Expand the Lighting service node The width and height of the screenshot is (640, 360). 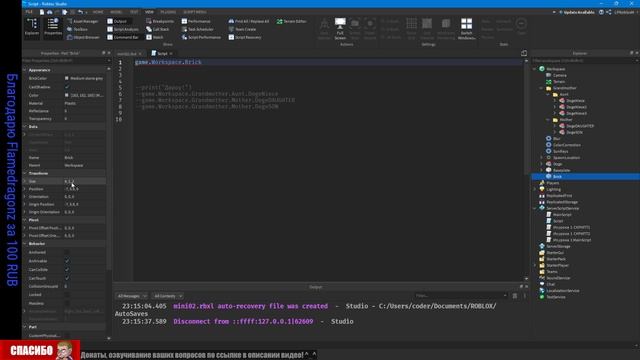pyautogui.click(x=535, y=189)
